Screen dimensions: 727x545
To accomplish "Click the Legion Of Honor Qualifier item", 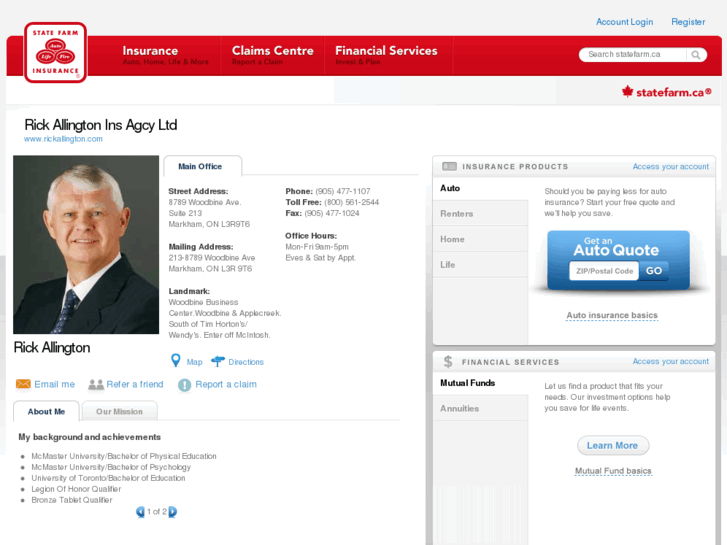I will 76,489.
